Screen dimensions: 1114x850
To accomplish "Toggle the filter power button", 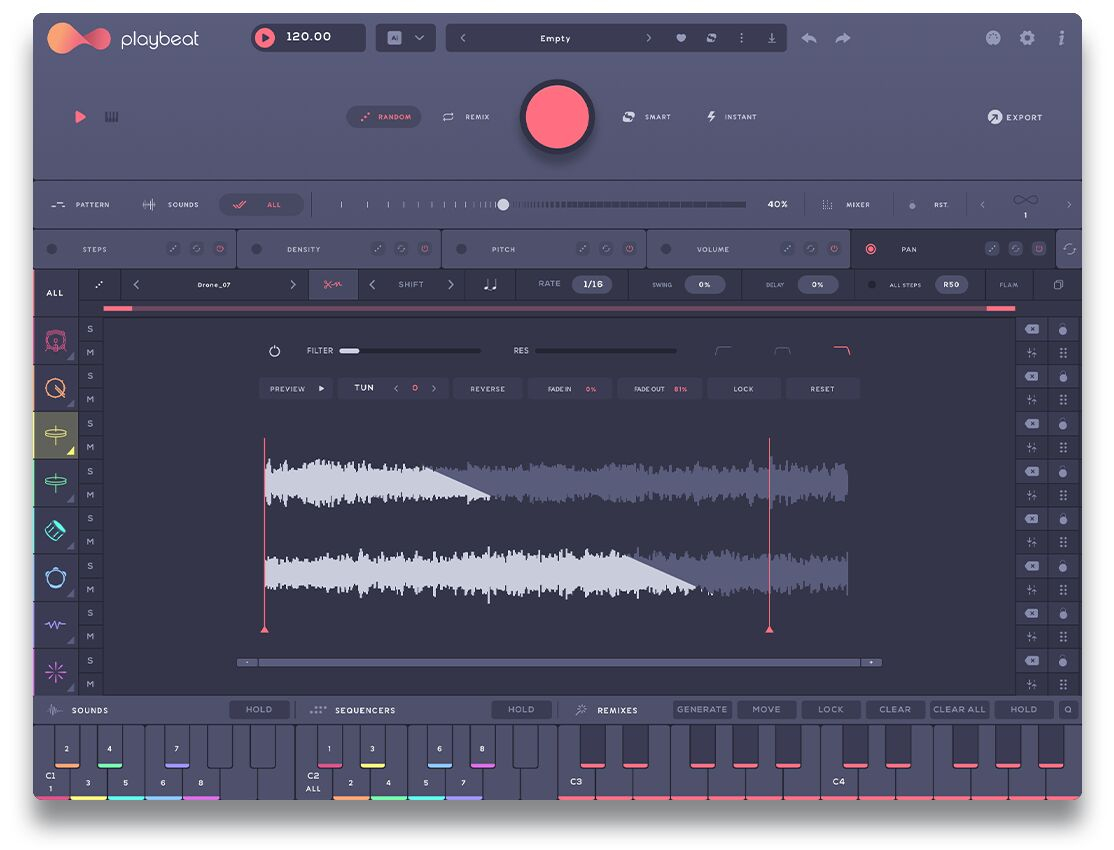I will 275,351.
